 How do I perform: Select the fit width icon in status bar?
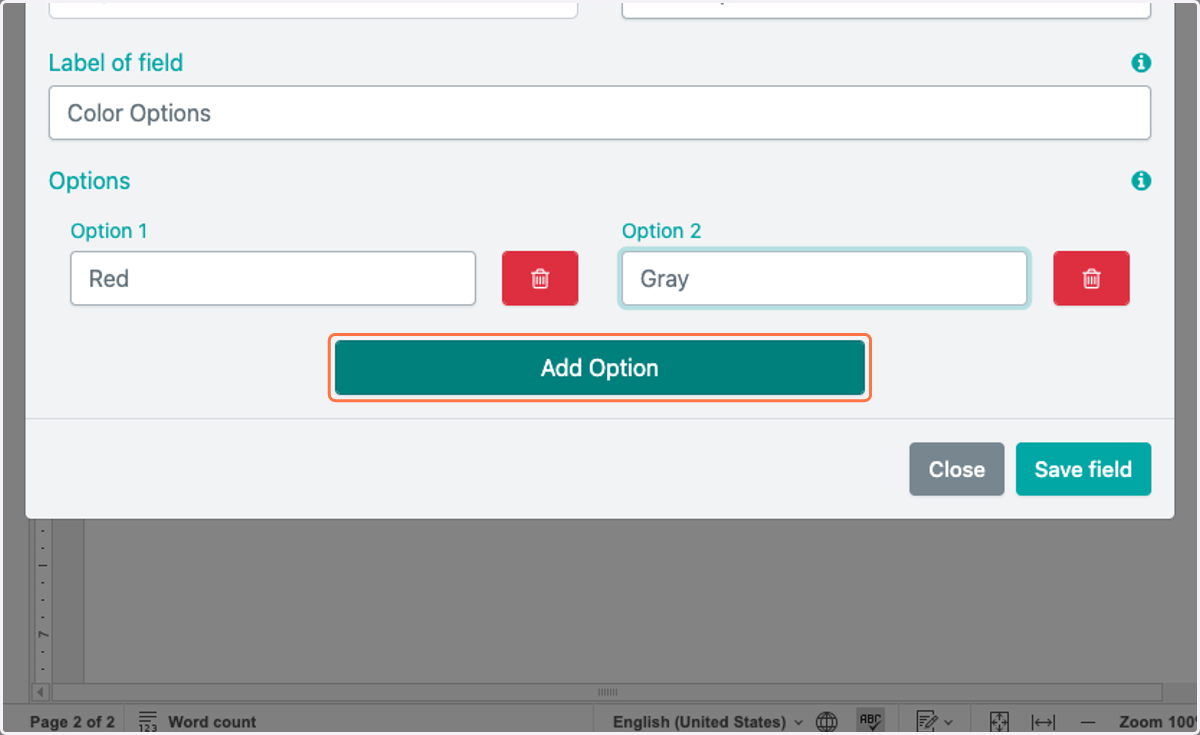pos(1042,721)
